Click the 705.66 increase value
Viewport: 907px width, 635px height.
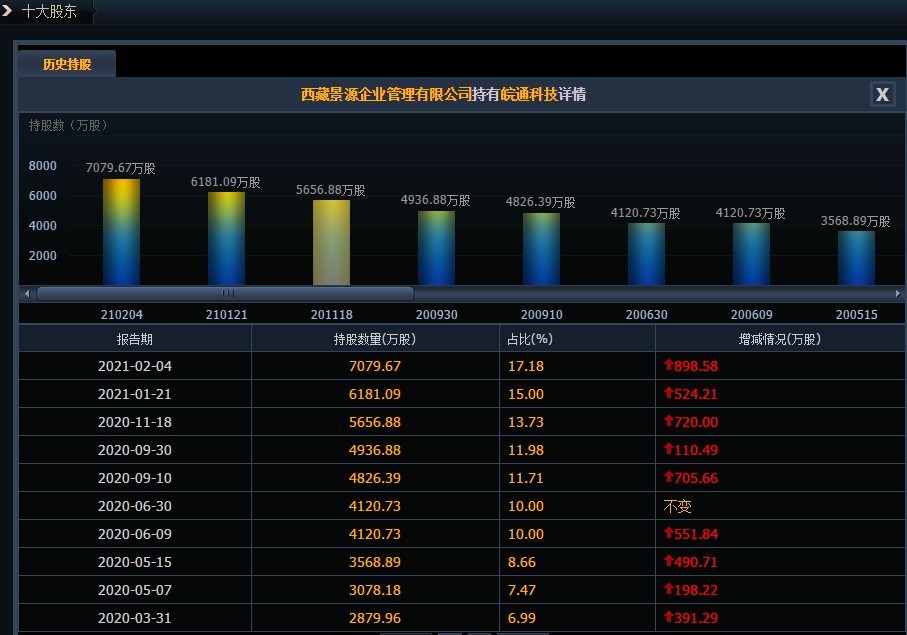(691, 478)
